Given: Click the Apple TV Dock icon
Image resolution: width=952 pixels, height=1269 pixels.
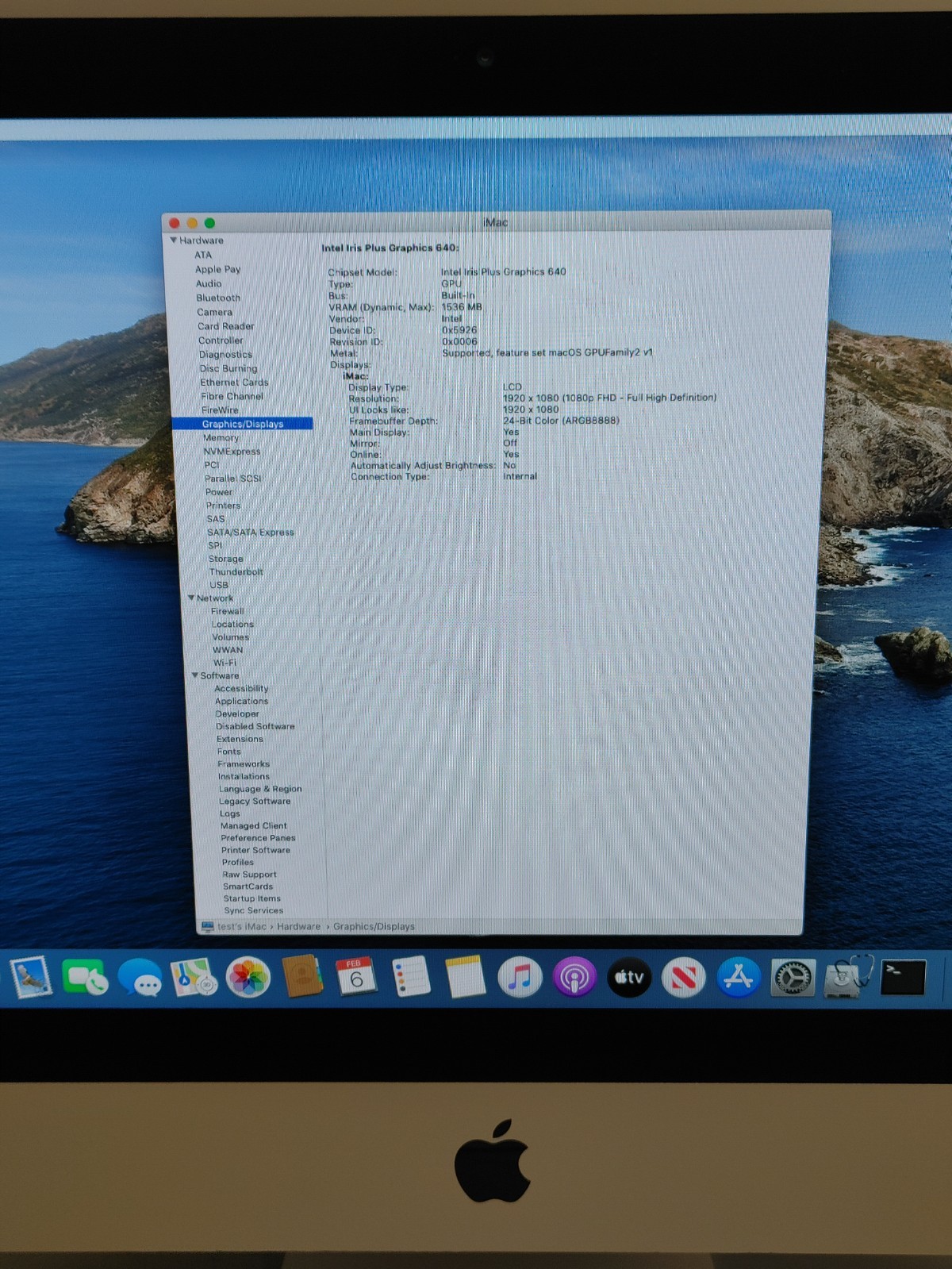Looking at the screenshot, I should click(x=629, y=977).
